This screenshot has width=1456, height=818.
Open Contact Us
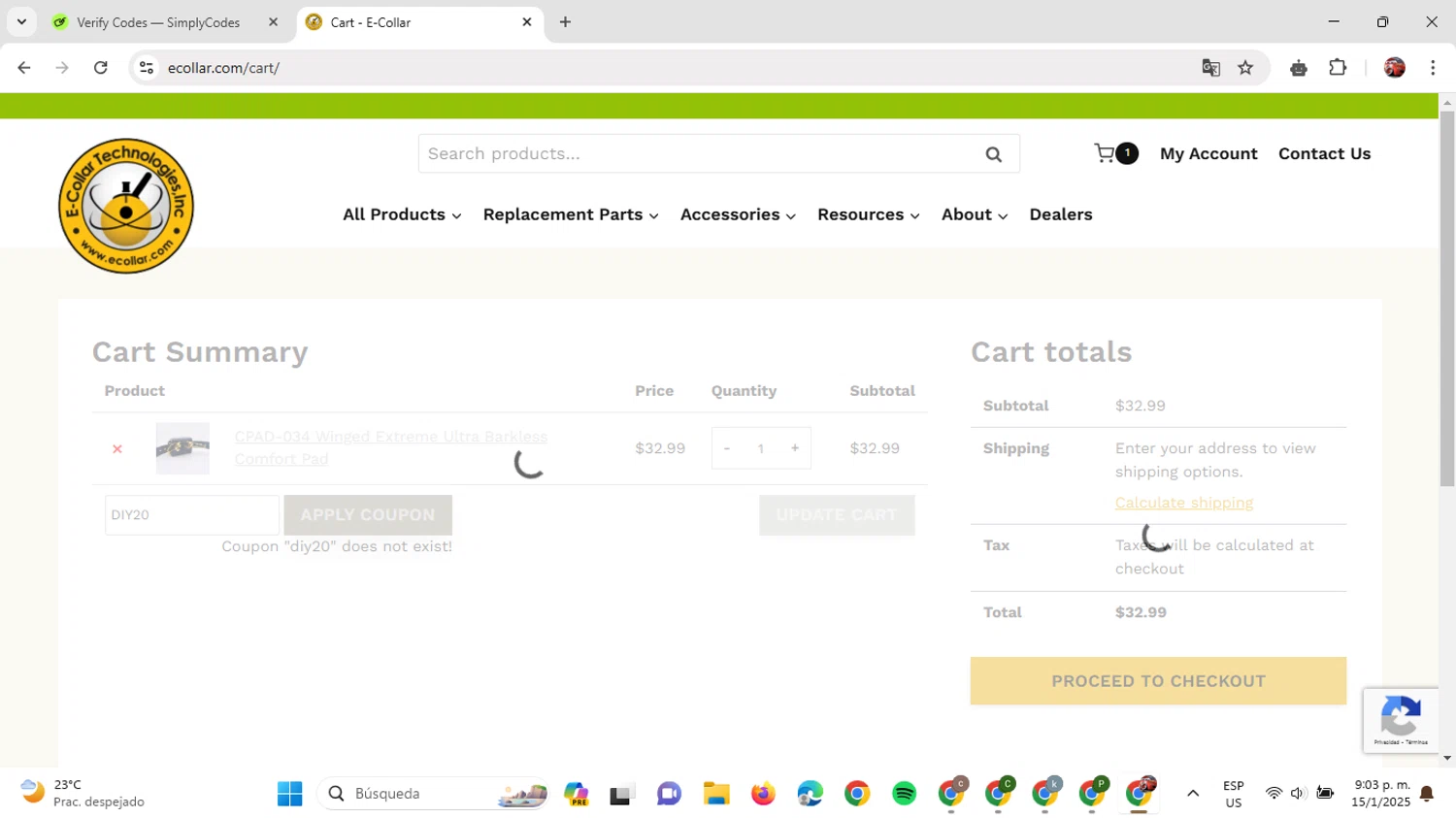(1324, 153)
